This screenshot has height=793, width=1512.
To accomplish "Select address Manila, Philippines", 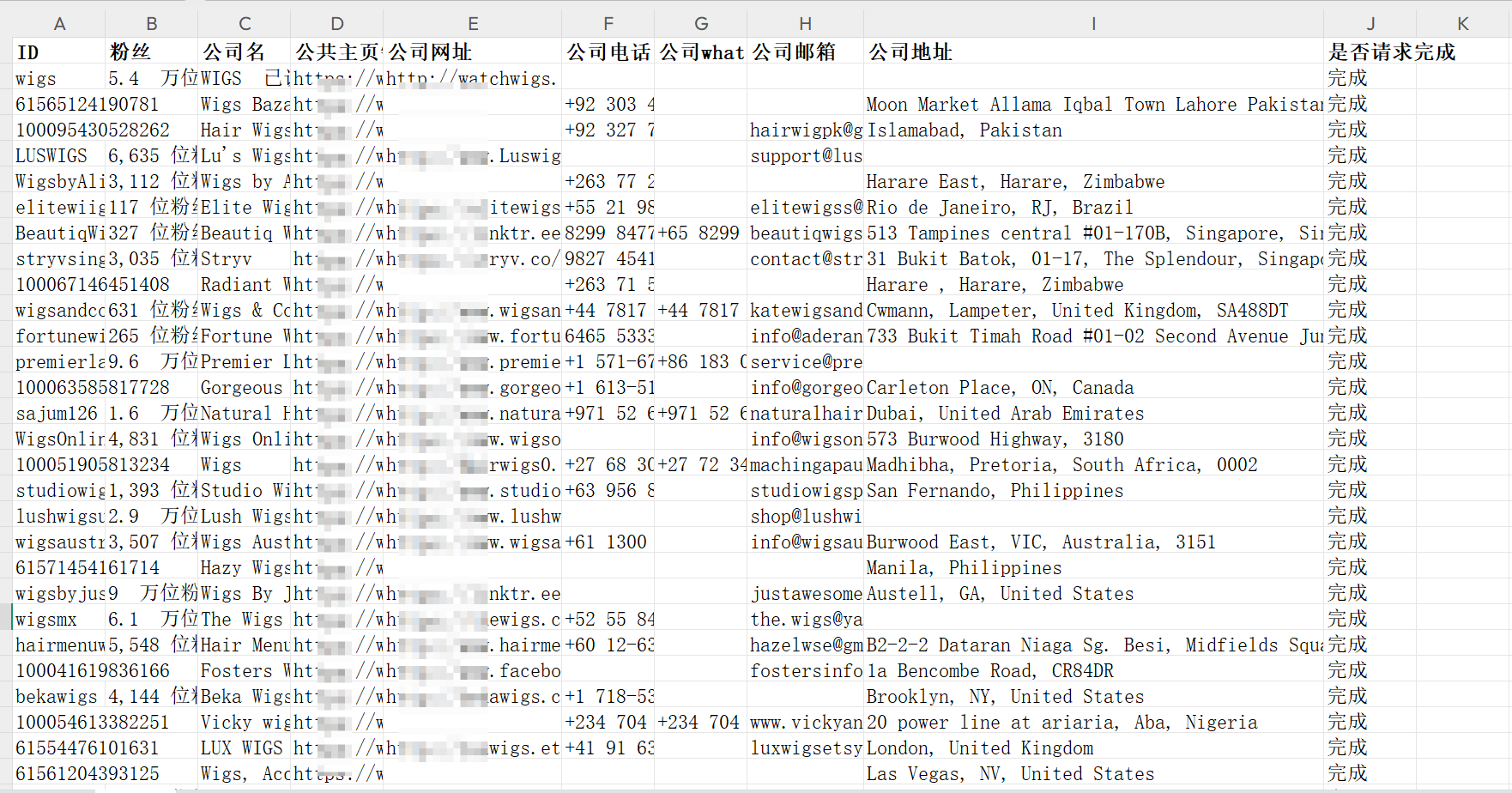I will click(1093, 568).
